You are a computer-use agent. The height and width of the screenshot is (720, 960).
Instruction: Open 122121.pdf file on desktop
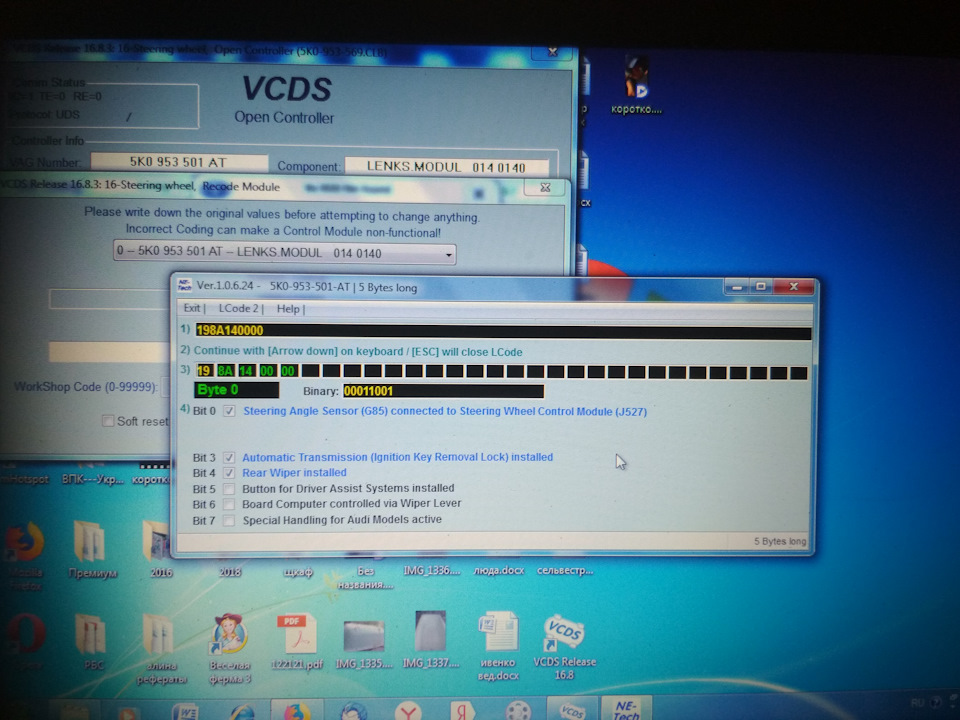click(296, 642)
